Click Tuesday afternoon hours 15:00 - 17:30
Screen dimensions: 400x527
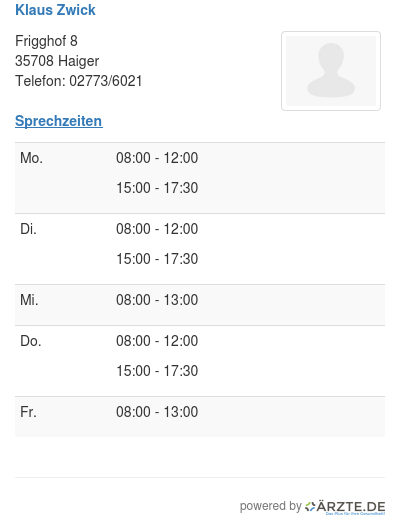coord(157,259)
